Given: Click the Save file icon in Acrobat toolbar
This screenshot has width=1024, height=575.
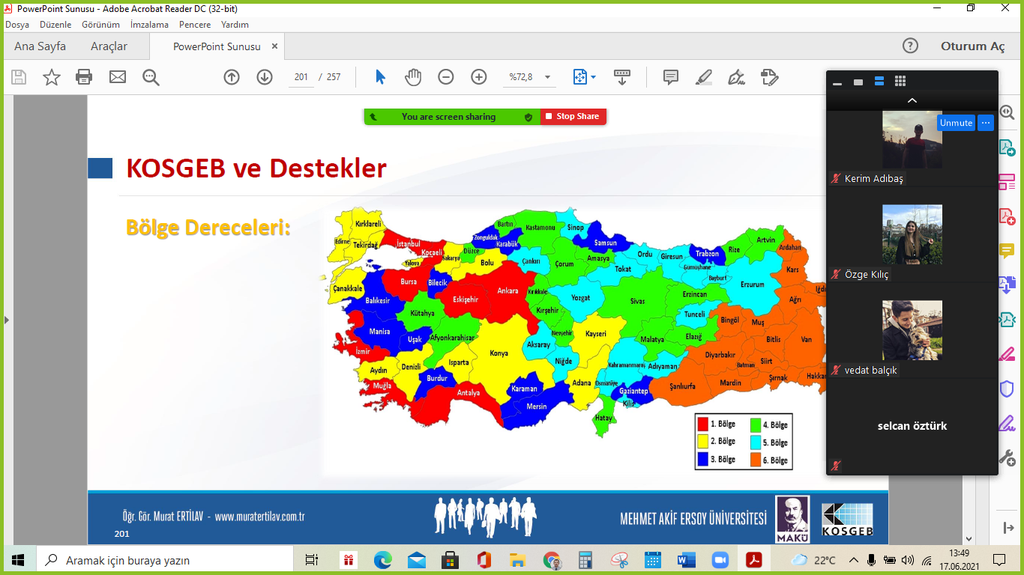Looking at the screenshot, I should coord(19,77).
